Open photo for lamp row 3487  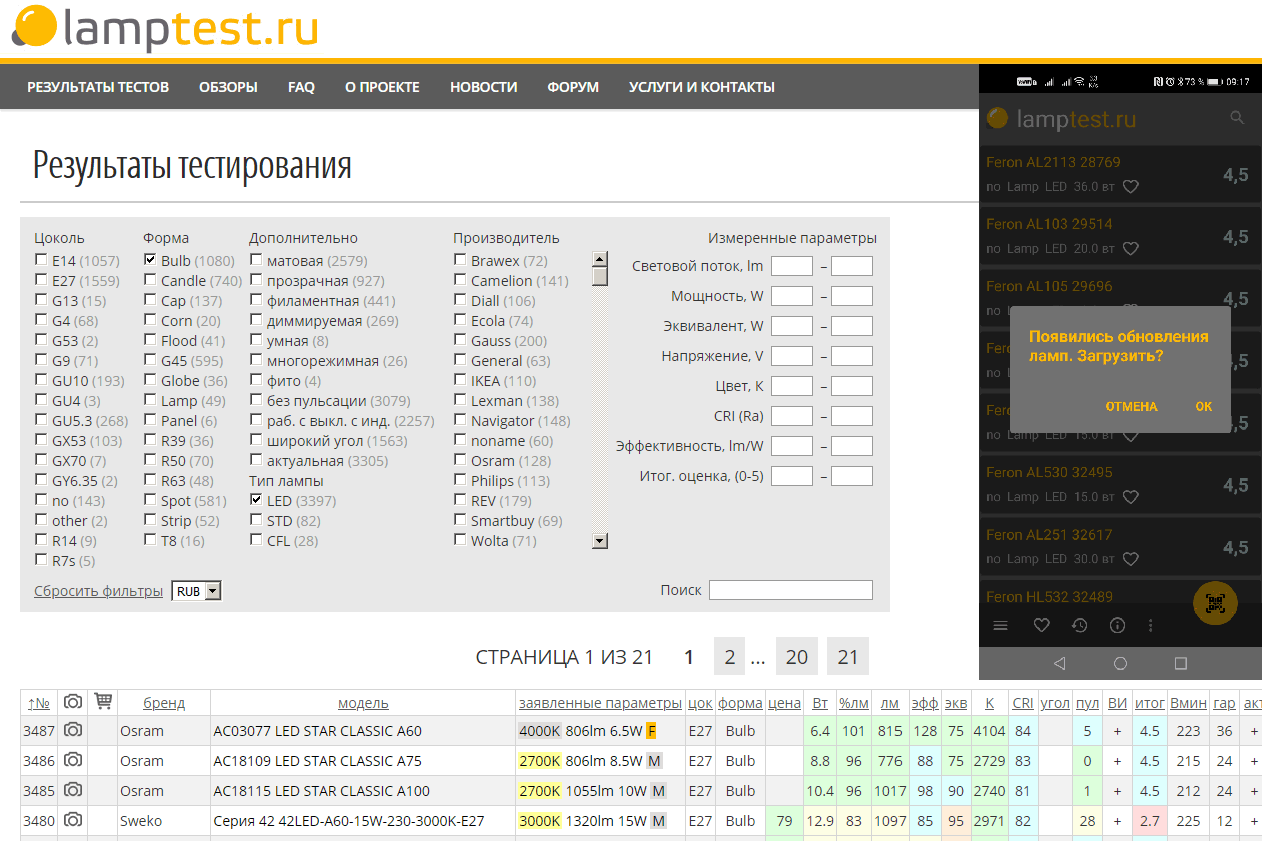coord(72,730)
